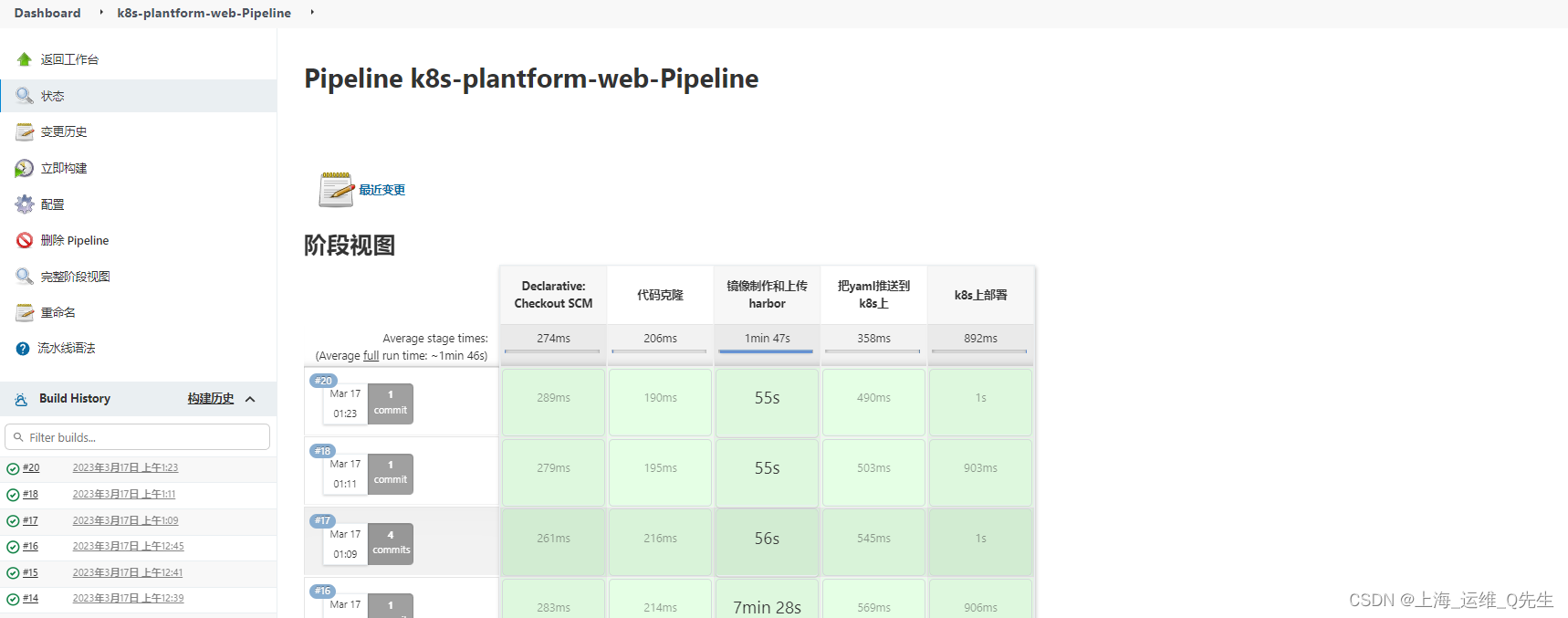Image resolution: width=1568 pixels, height=618 pixels.
Task: Go to Dashboard breadcrumb
Action: pyautogui.click(x=47, y=13)
